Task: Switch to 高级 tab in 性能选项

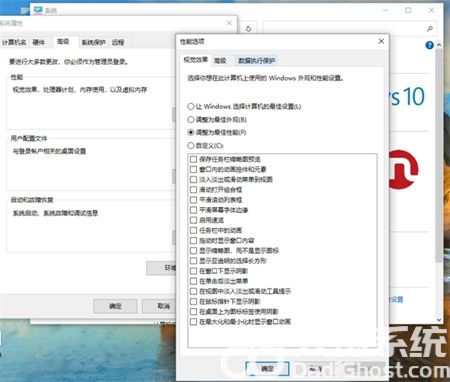Action: pos(220,60)
